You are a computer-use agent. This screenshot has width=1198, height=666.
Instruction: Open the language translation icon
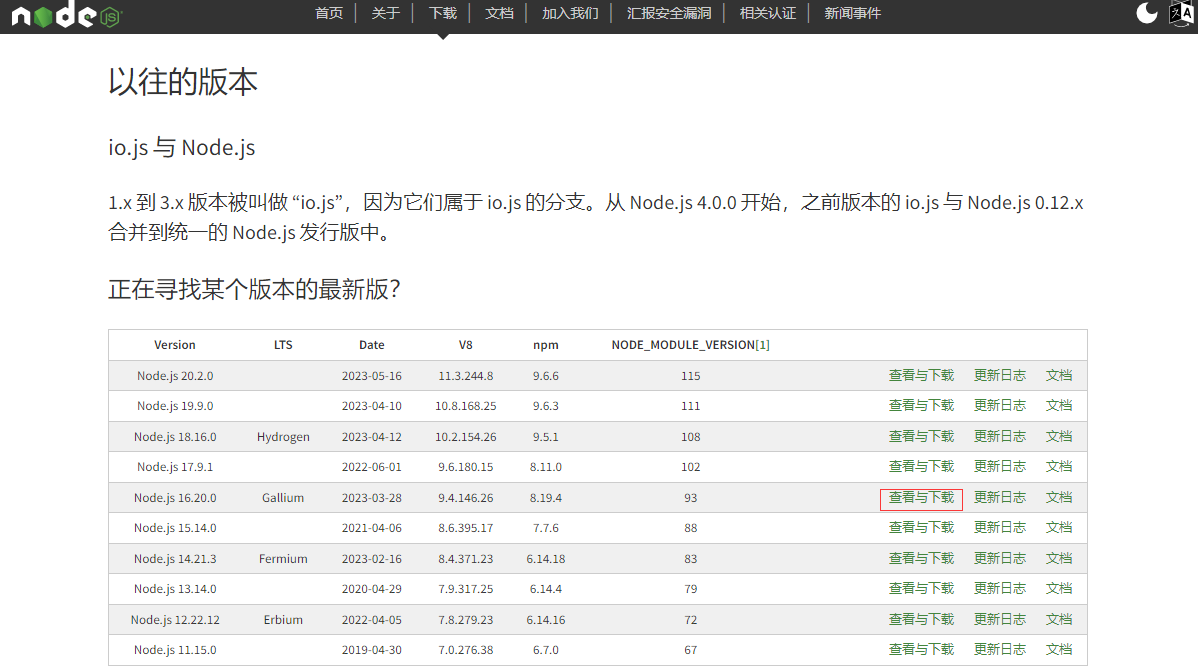coord(1181,14)
